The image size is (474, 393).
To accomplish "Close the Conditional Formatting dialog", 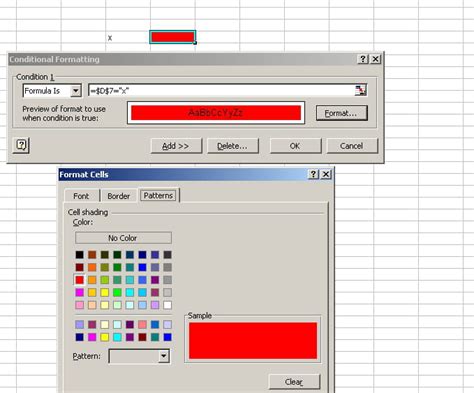I will pos(375,59).
